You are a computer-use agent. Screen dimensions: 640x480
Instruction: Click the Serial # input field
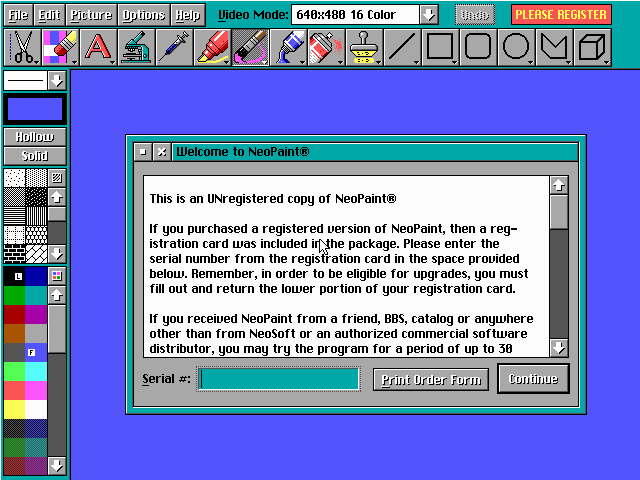(278, 379)
